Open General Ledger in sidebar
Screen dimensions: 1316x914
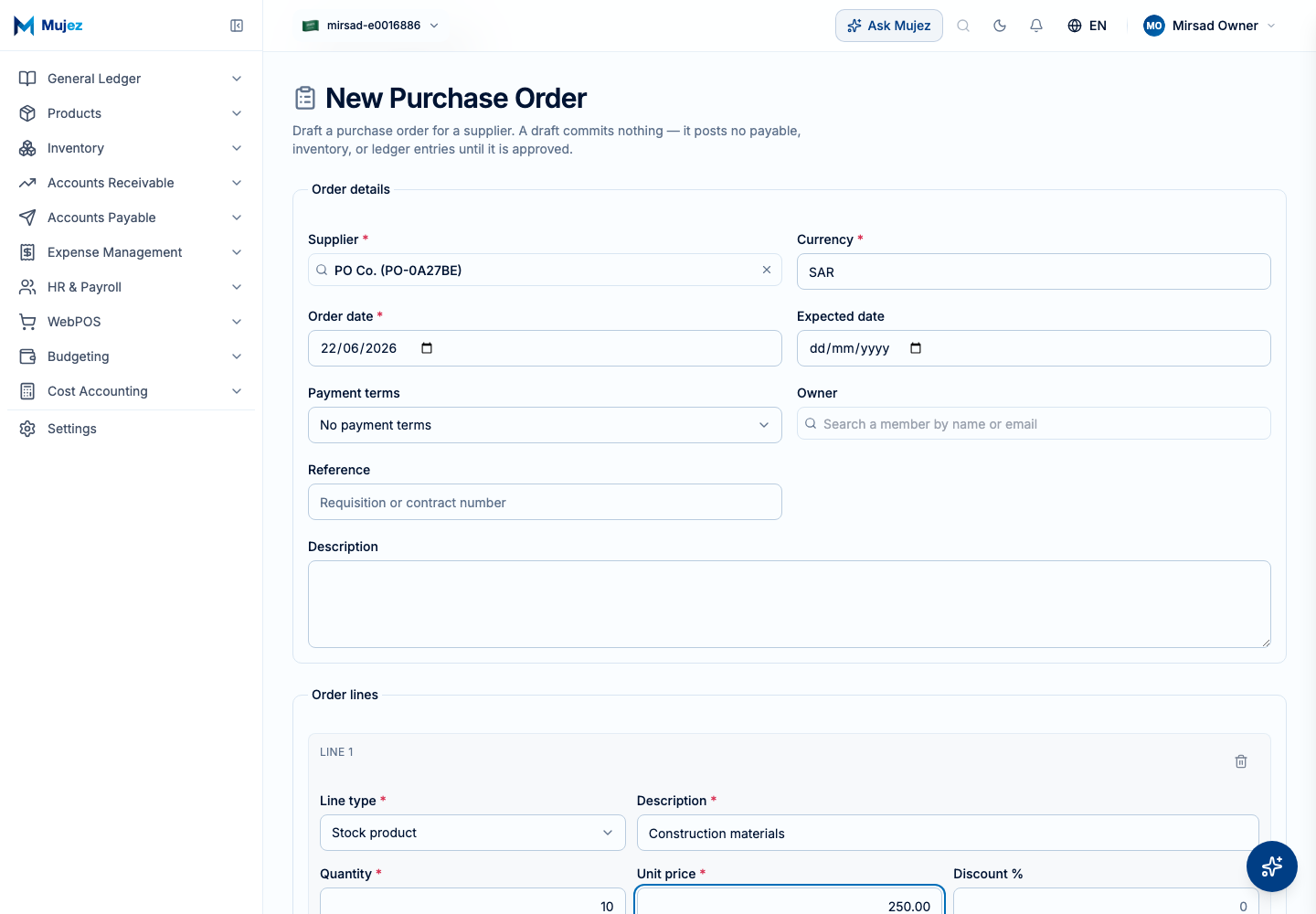point(131,79)
